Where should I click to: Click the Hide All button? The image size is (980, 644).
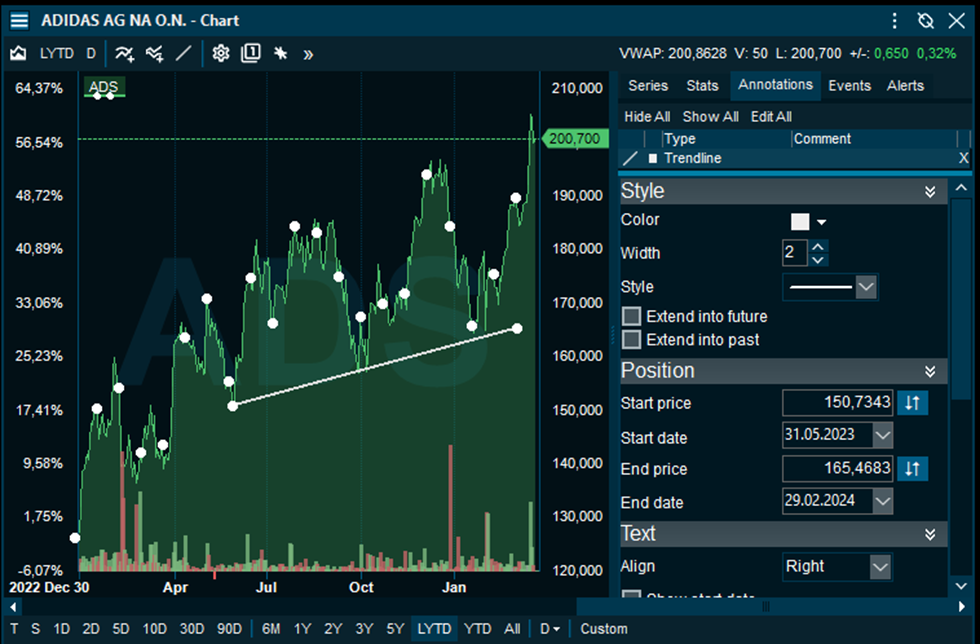point(647,117)
